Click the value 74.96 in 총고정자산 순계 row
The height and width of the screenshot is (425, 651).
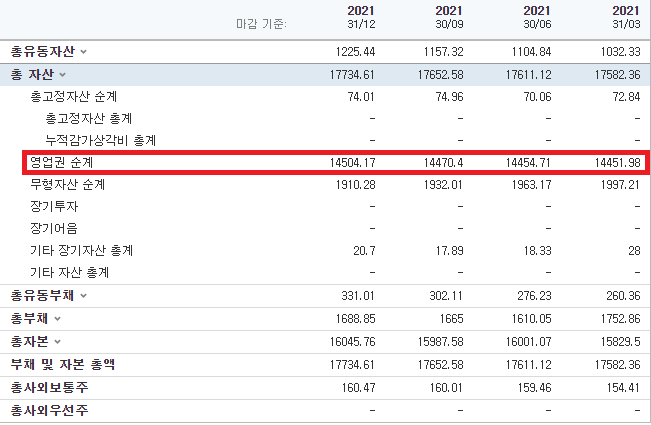click(x=449, y=97)
